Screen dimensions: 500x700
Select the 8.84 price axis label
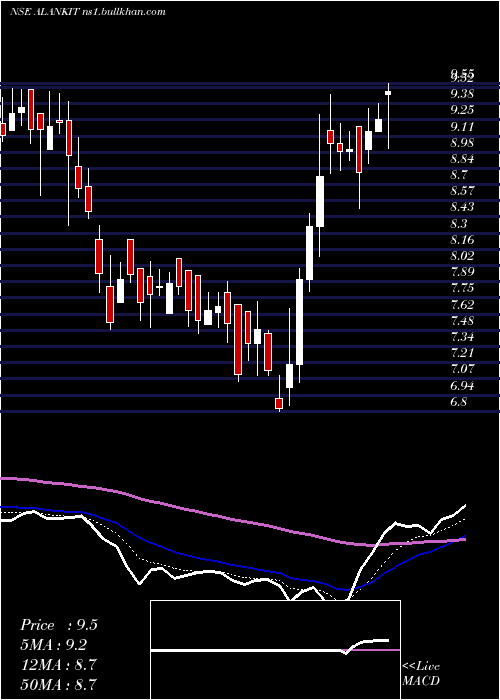[x=462, y=159]
